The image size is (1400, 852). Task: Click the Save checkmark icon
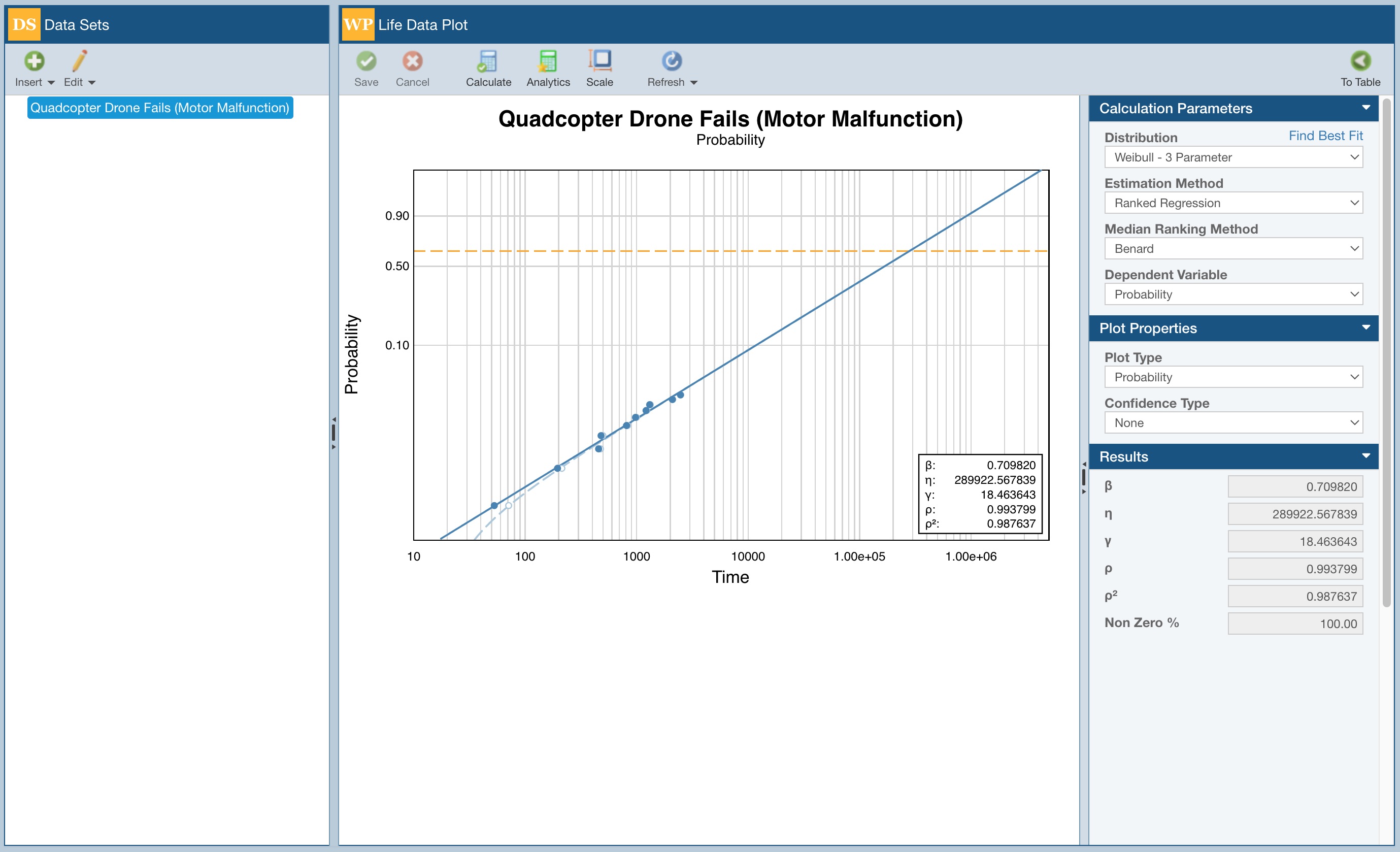point(366,61)
